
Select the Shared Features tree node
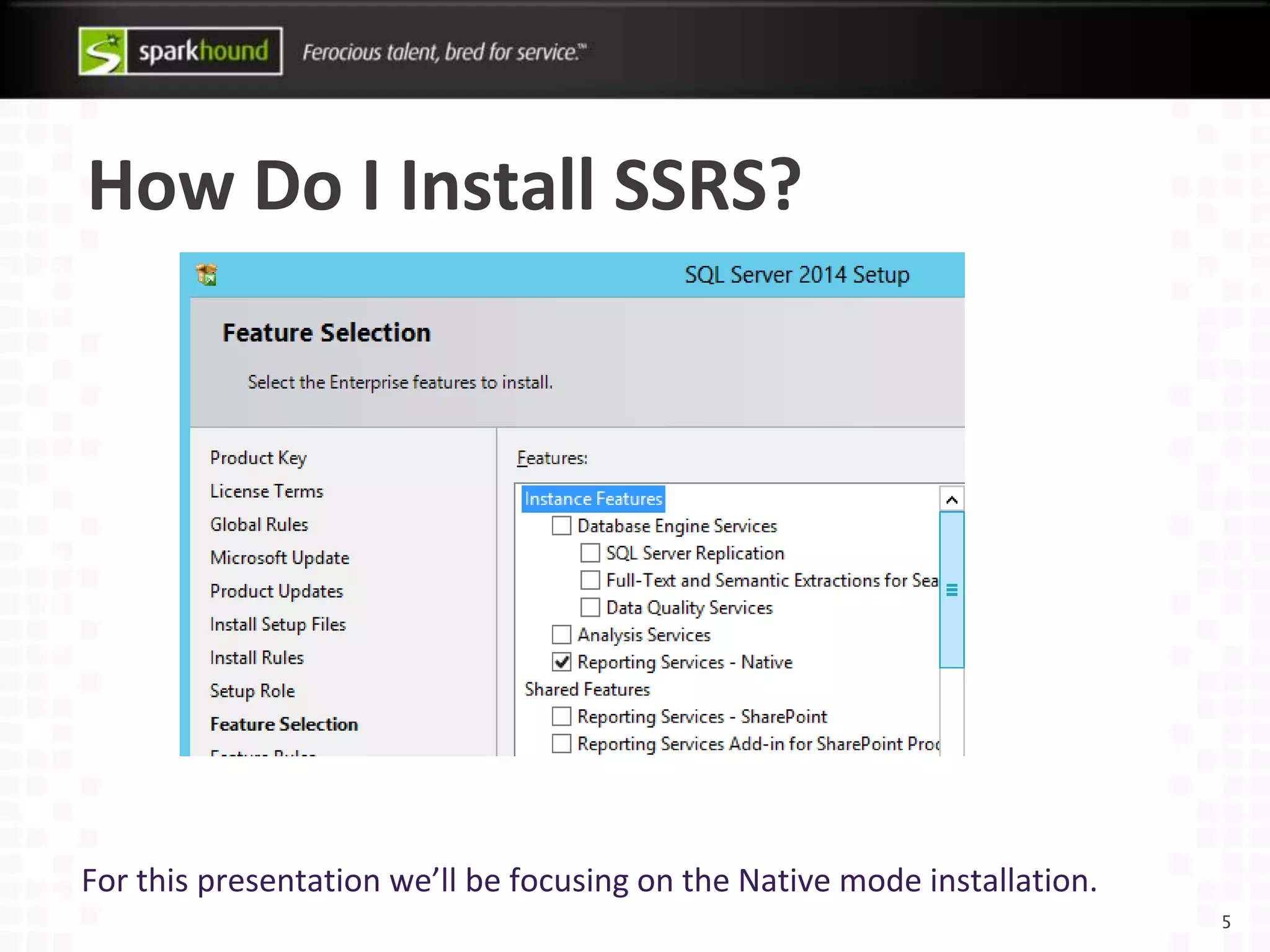(x=587, y=689)
